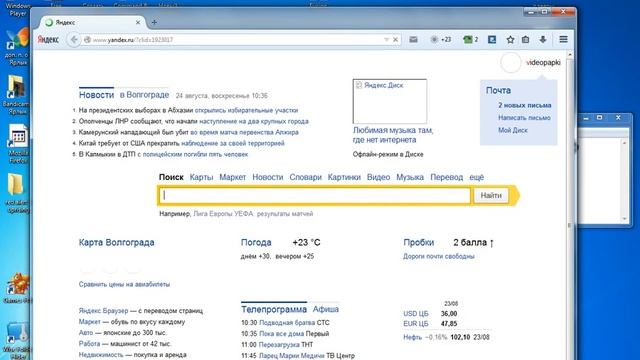Click the browser page vertical scrollbar

pos(570,204)
